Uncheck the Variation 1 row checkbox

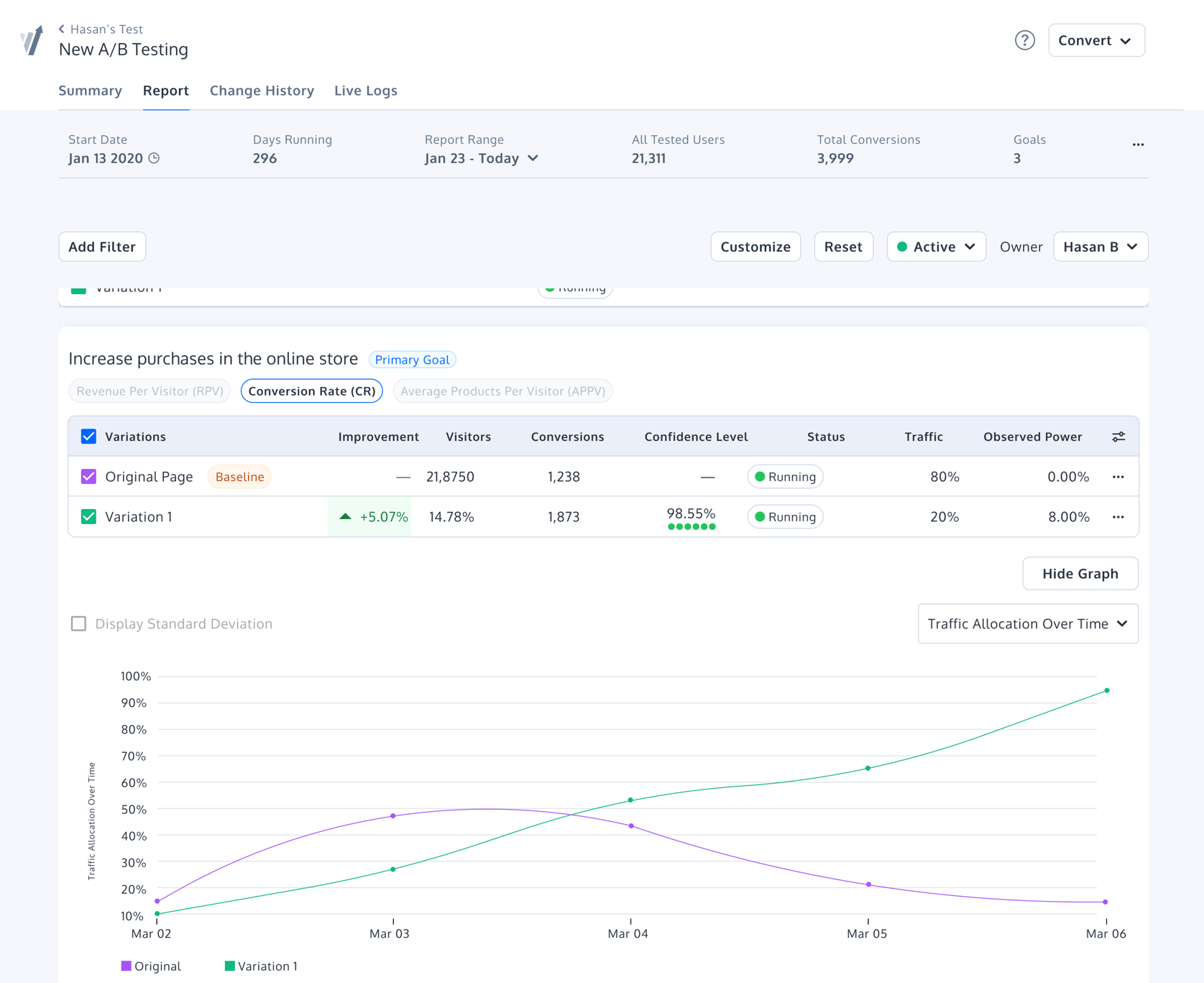point(88,516)
